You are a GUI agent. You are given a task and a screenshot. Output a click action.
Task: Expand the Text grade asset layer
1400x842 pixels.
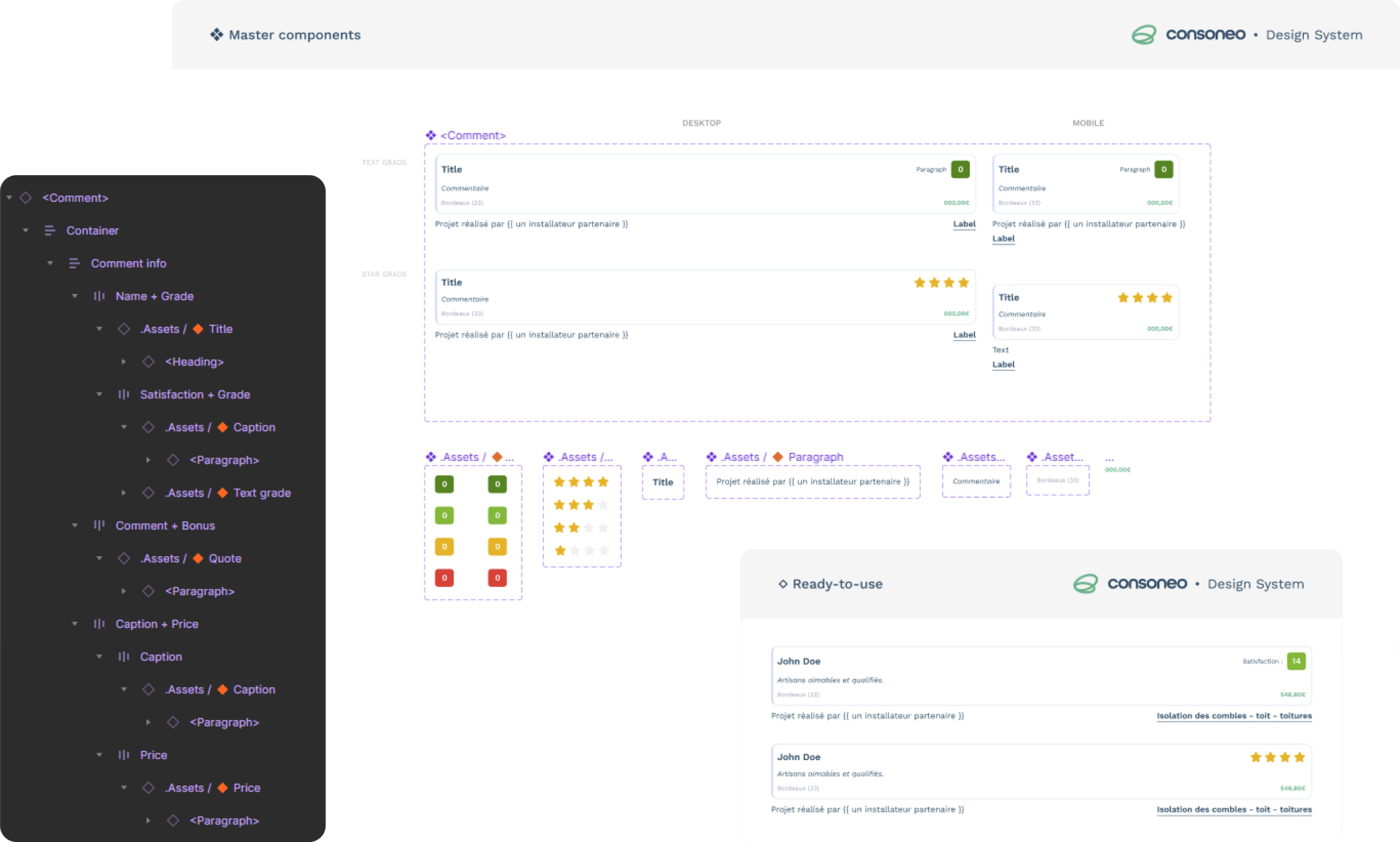124,492
